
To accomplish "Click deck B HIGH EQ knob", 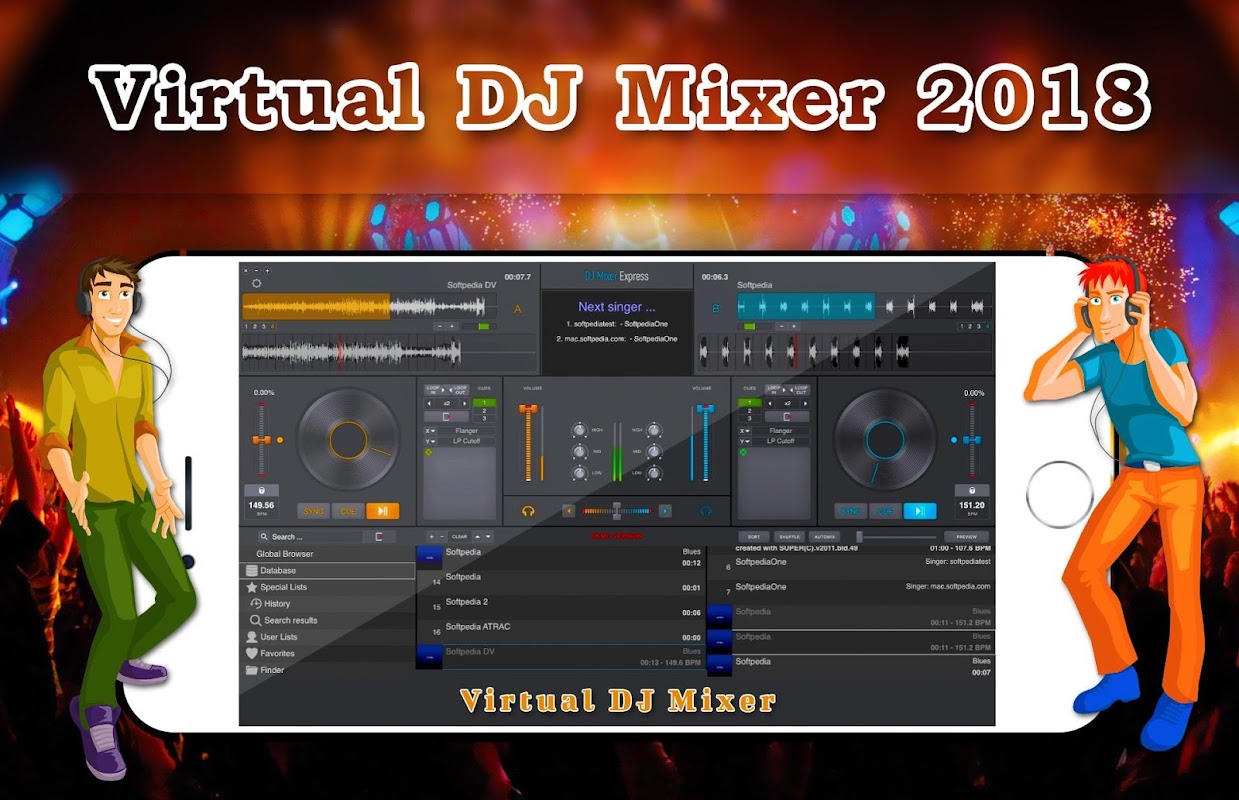I will pyautogui.click(x=654, y=430).
